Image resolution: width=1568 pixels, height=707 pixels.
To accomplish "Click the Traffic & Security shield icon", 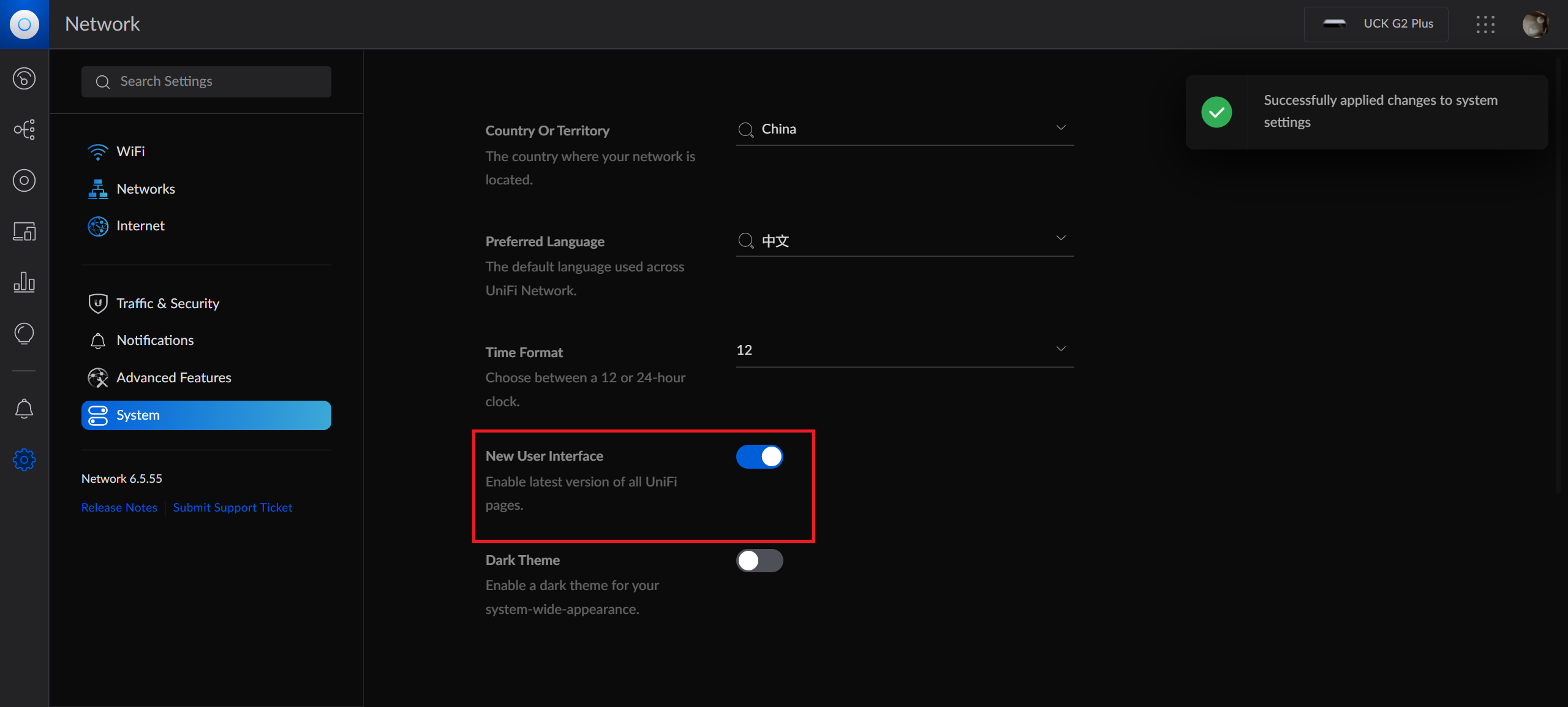I will 98,303.
